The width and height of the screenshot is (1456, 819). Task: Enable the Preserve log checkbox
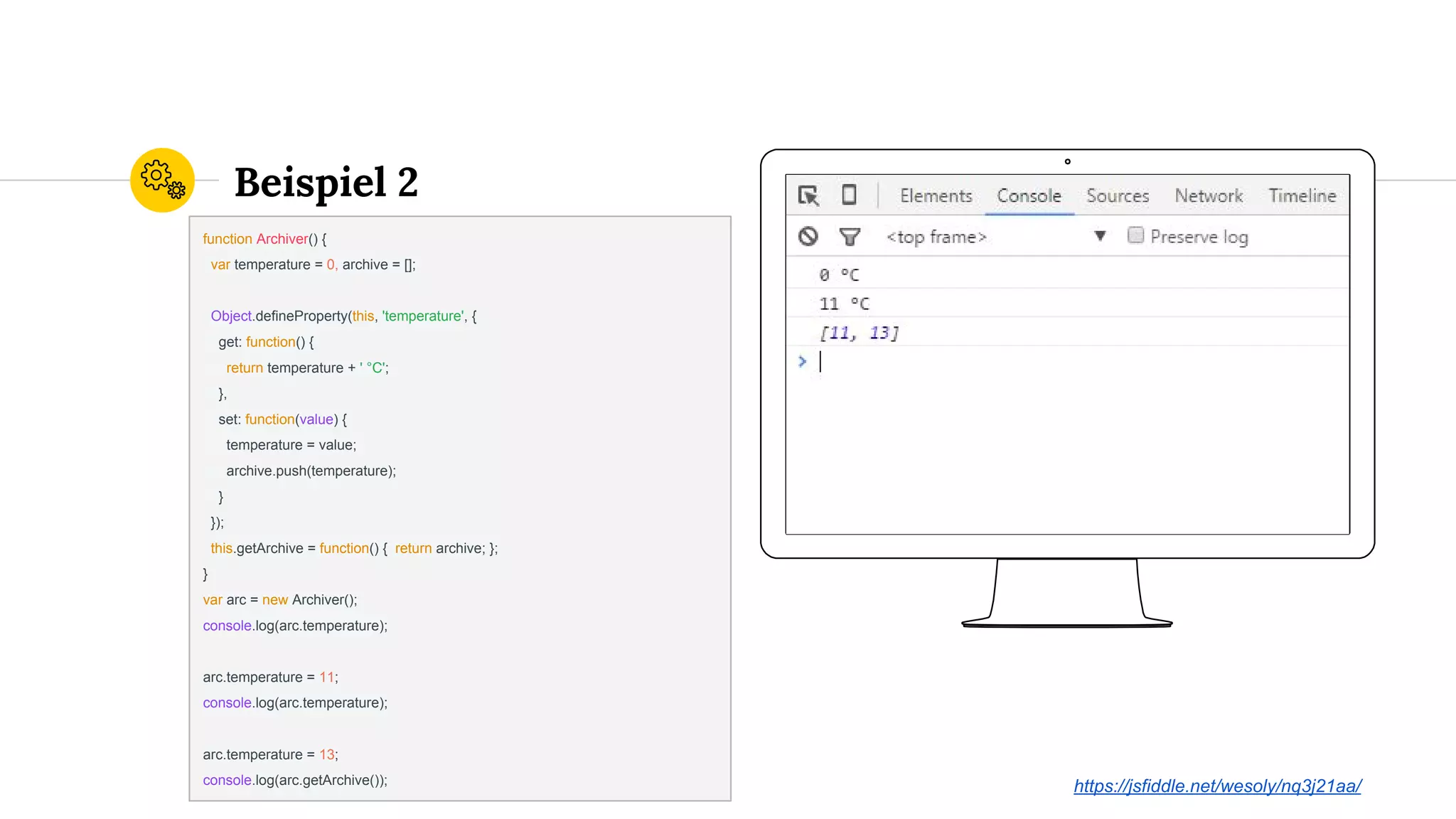(1135, 235)
